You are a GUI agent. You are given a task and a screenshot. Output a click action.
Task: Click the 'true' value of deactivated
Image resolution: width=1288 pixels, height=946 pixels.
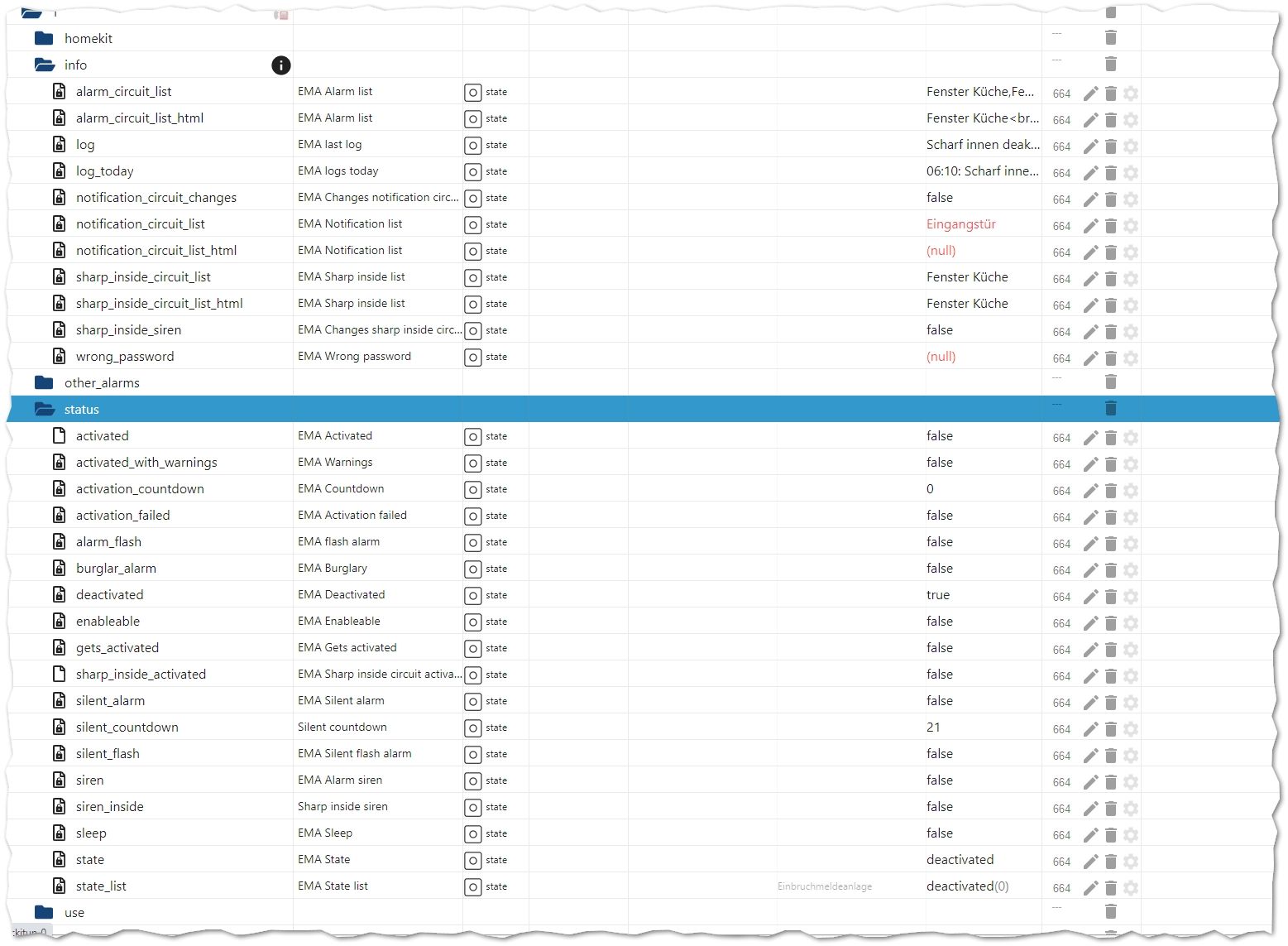click(938, 594)
